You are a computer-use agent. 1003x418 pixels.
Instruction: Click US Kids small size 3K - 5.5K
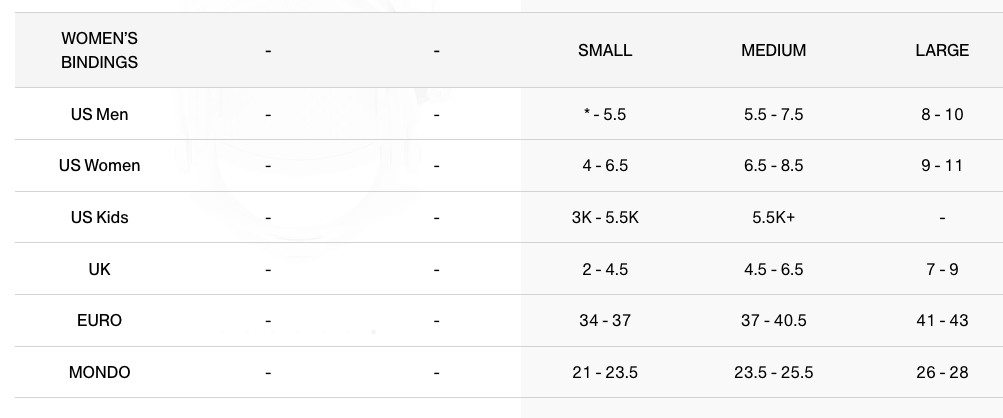[605, 217]
